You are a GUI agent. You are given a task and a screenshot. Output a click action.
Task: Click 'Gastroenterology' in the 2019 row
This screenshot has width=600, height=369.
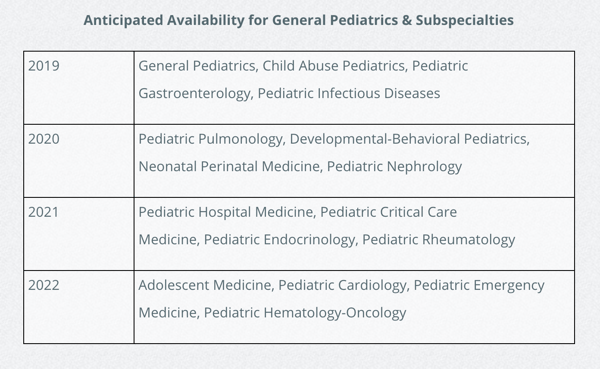pyautogui.click(x=194, y=93)
